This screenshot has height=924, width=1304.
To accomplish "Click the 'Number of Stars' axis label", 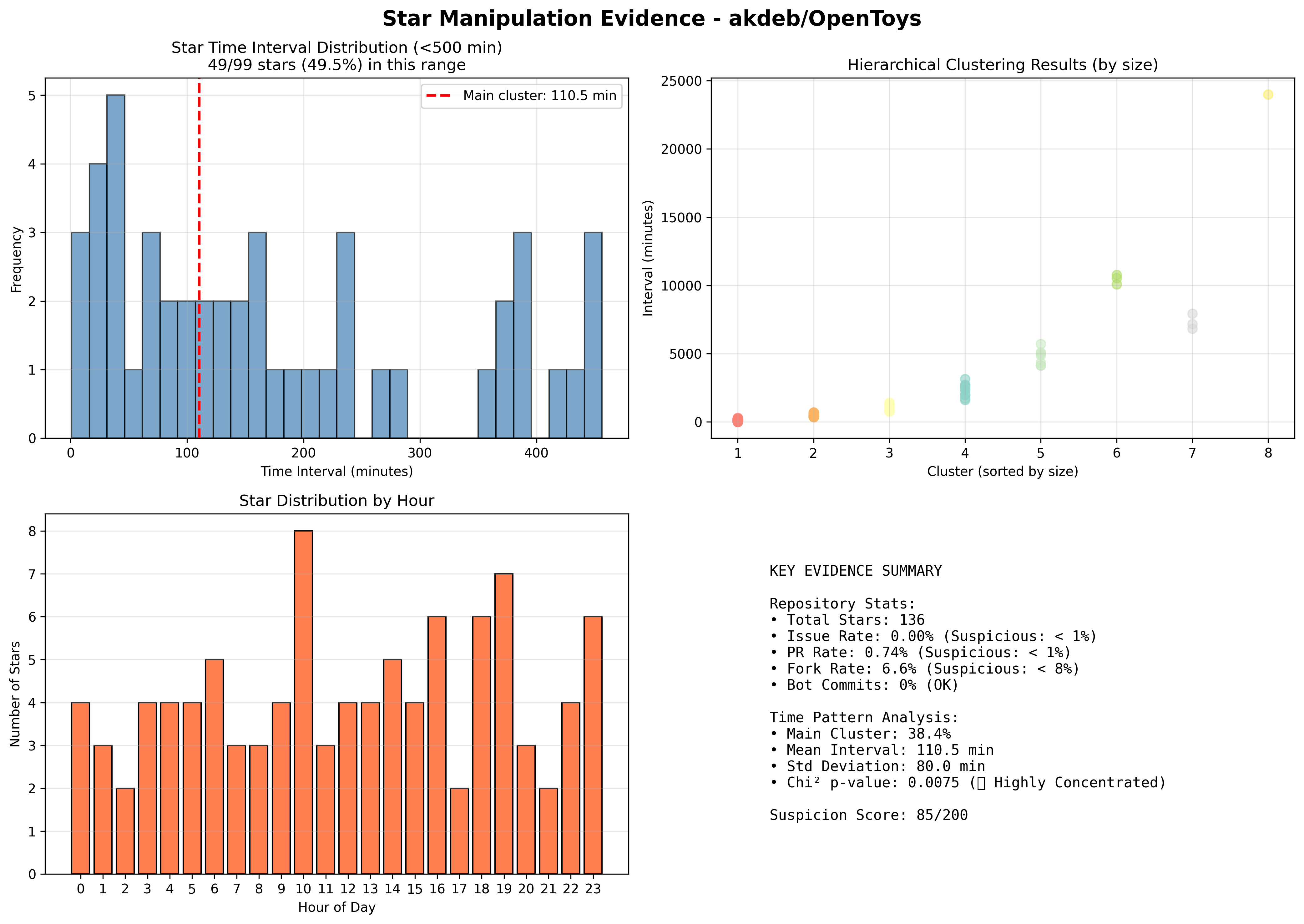I will (15, 694).
